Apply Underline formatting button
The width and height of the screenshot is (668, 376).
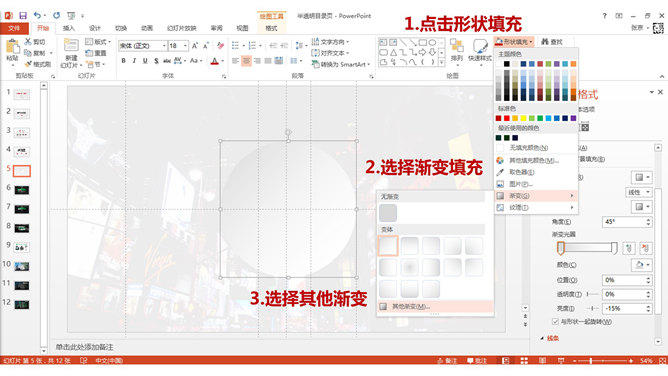pos(145,61)
